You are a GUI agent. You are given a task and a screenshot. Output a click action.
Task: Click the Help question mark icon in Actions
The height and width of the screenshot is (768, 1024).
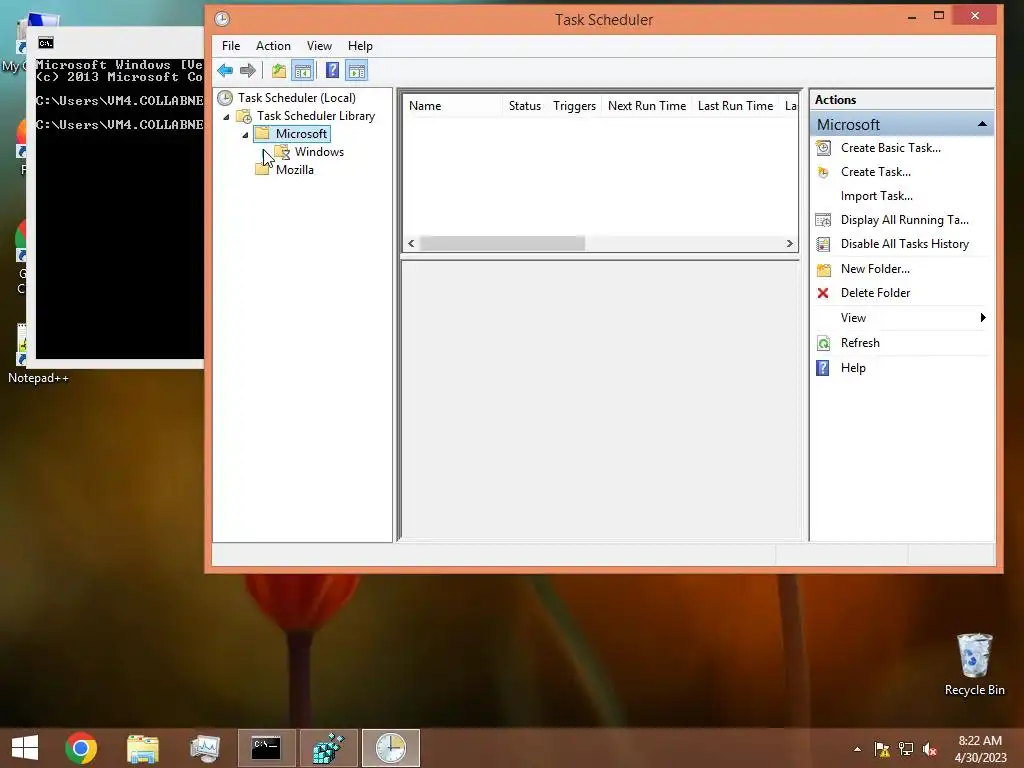823,368
